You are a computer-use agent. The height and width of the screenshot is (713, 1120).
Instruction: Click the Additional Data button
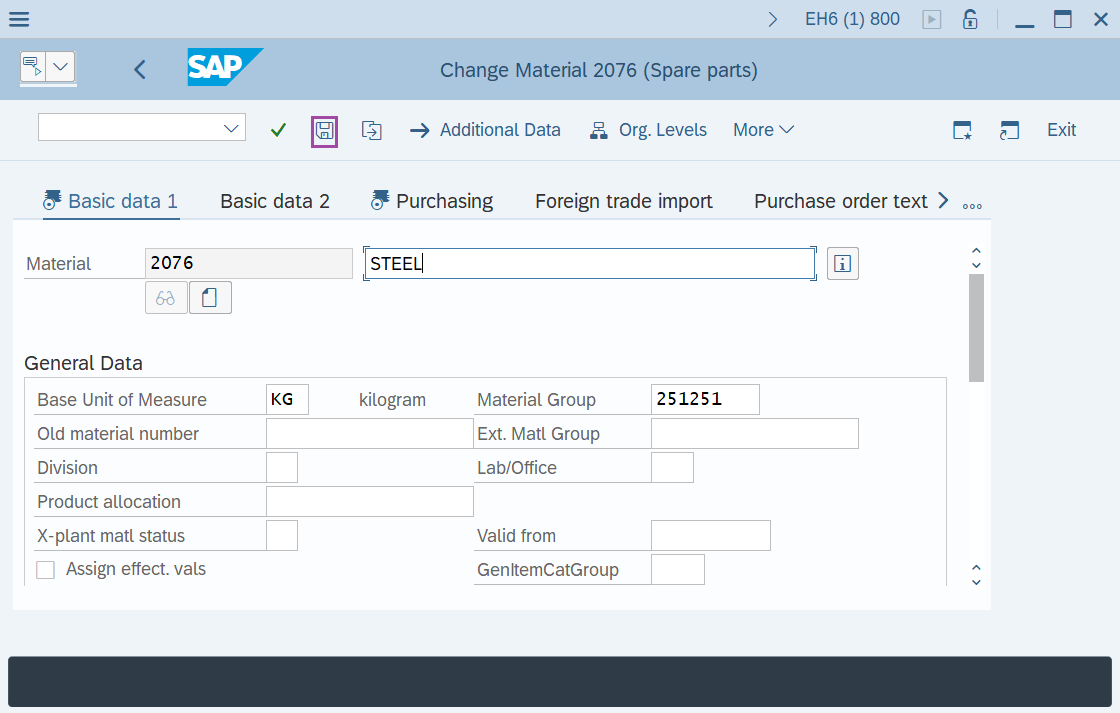[486, 130]
